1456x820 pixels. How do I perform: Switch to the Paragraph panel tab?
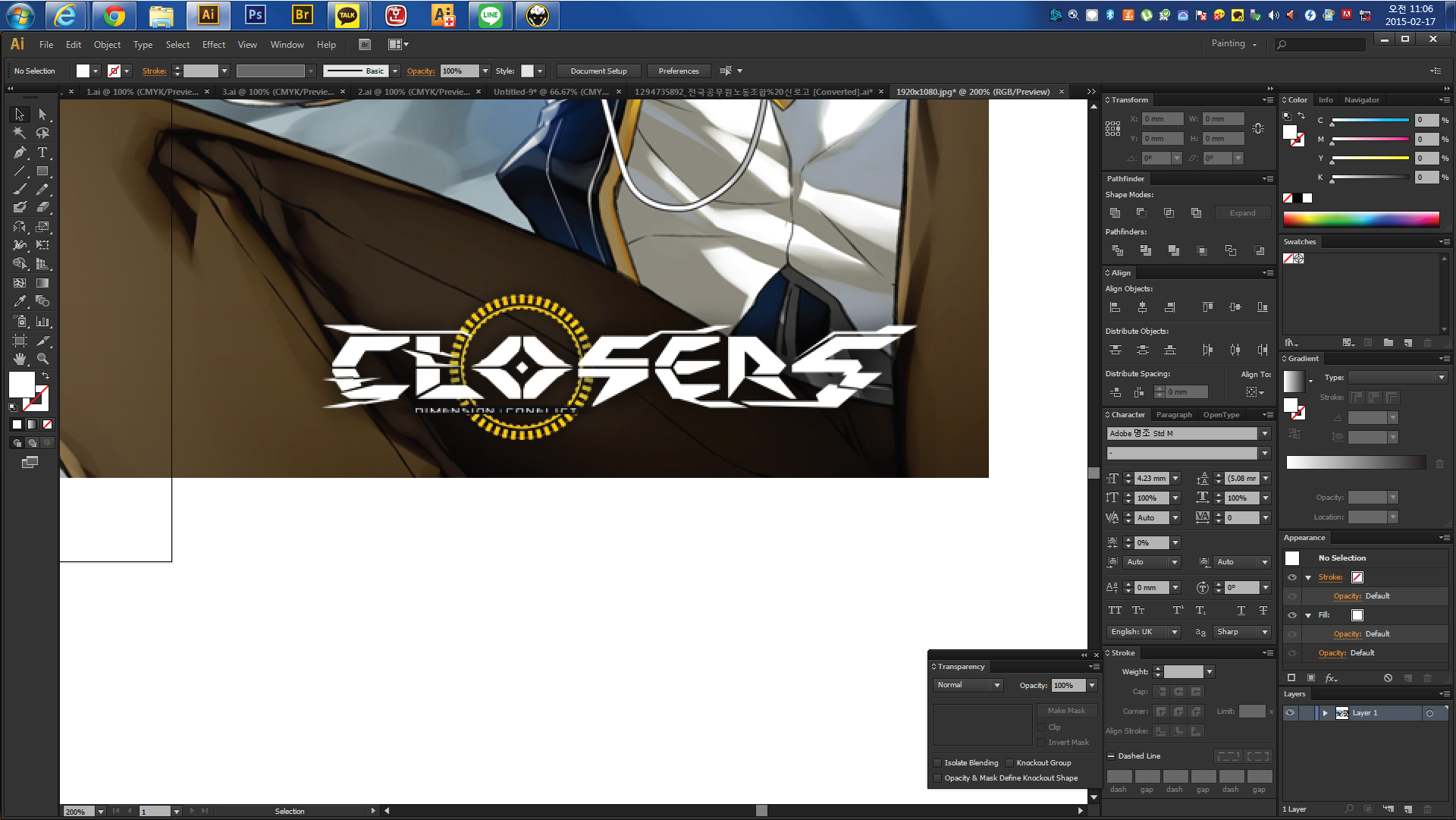[x=1174, y=415]
